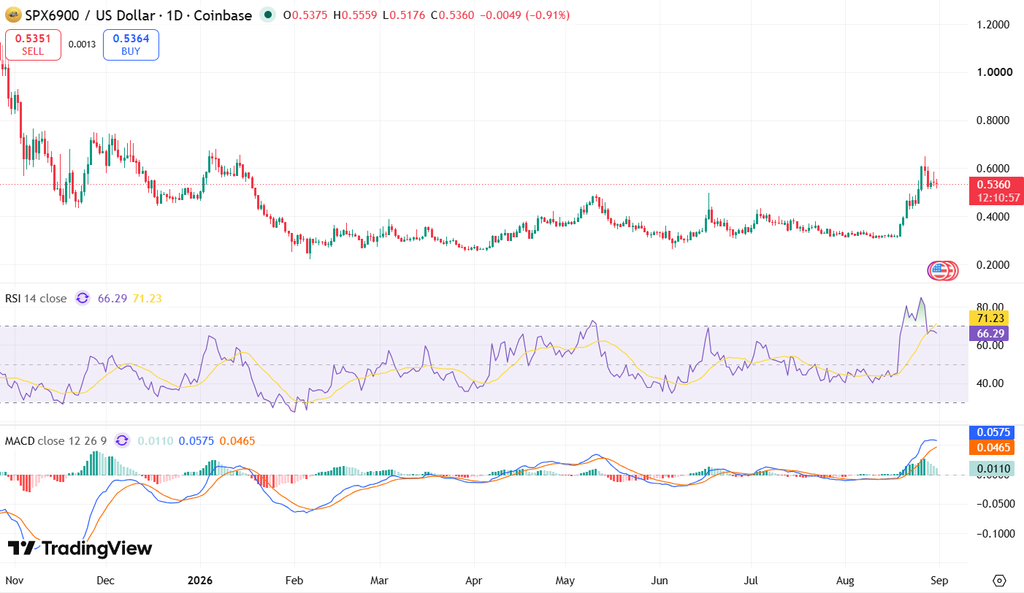Click the RSI indicator refresh icon
This screenshot has width=1024, height=593.
tap(83, 298)
